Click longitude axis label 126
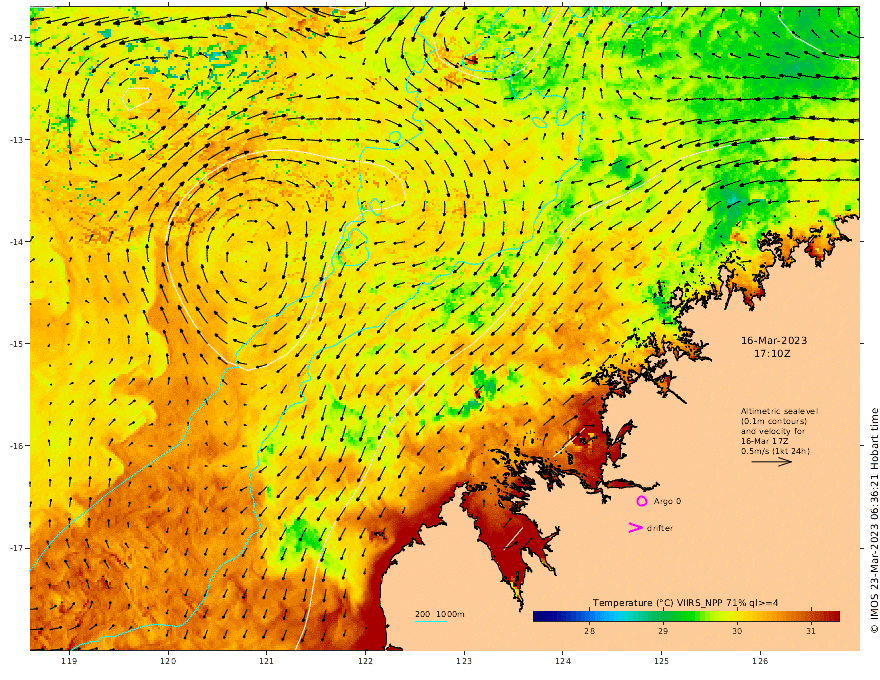 point(760,661)
